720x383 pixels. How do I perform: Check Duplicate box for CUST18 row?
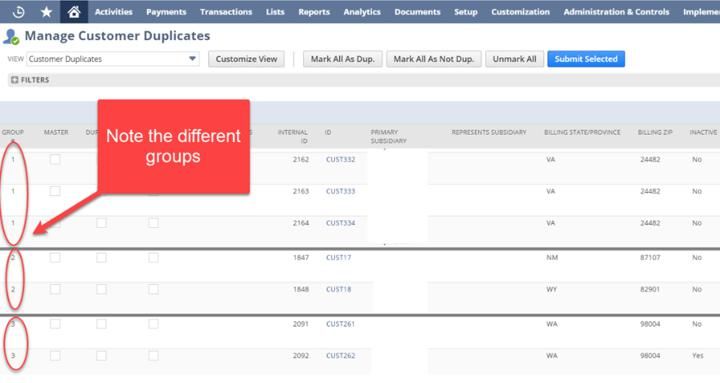coord(101,289)
